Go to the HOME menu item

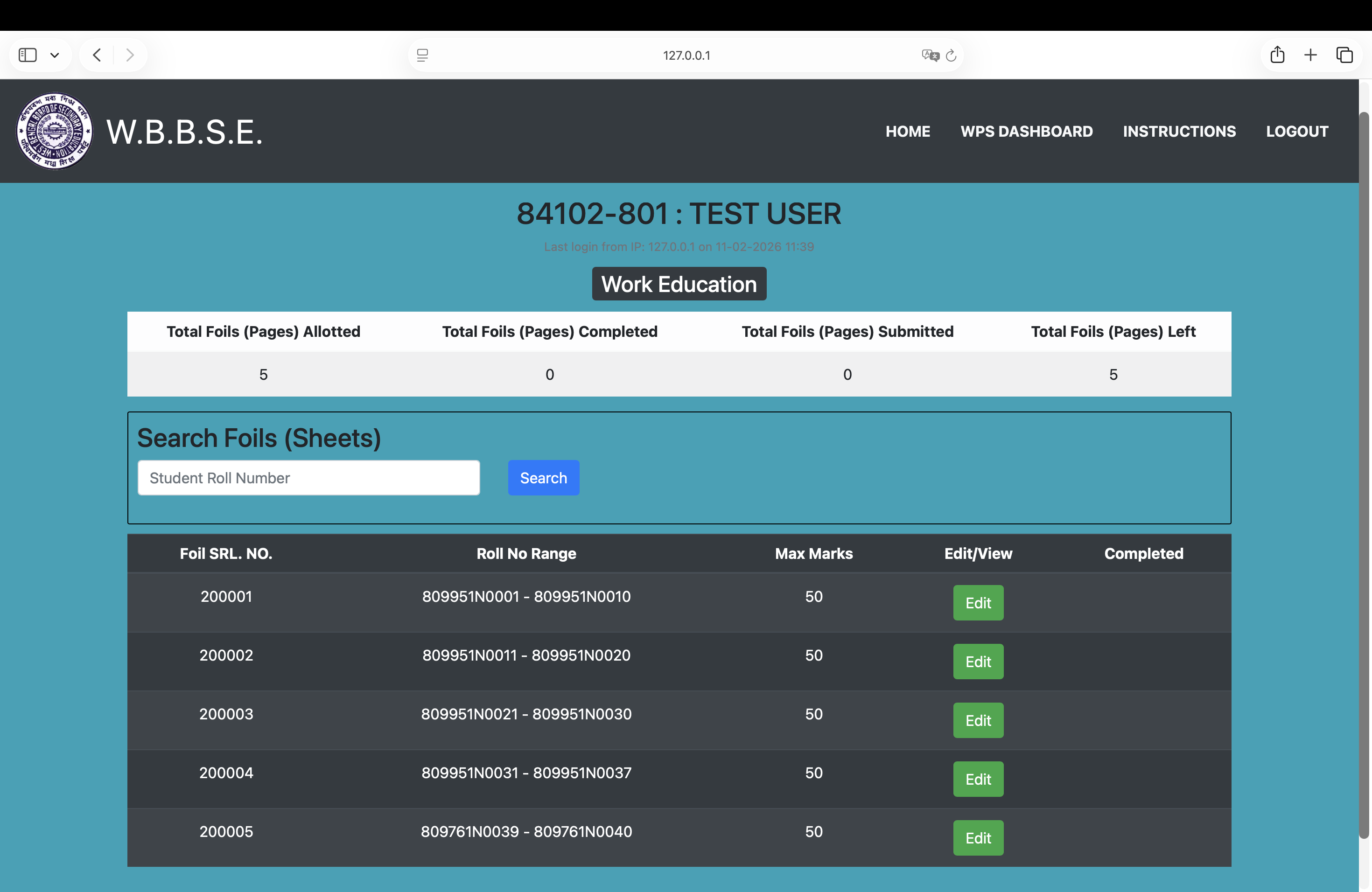(x=907, y=132)
